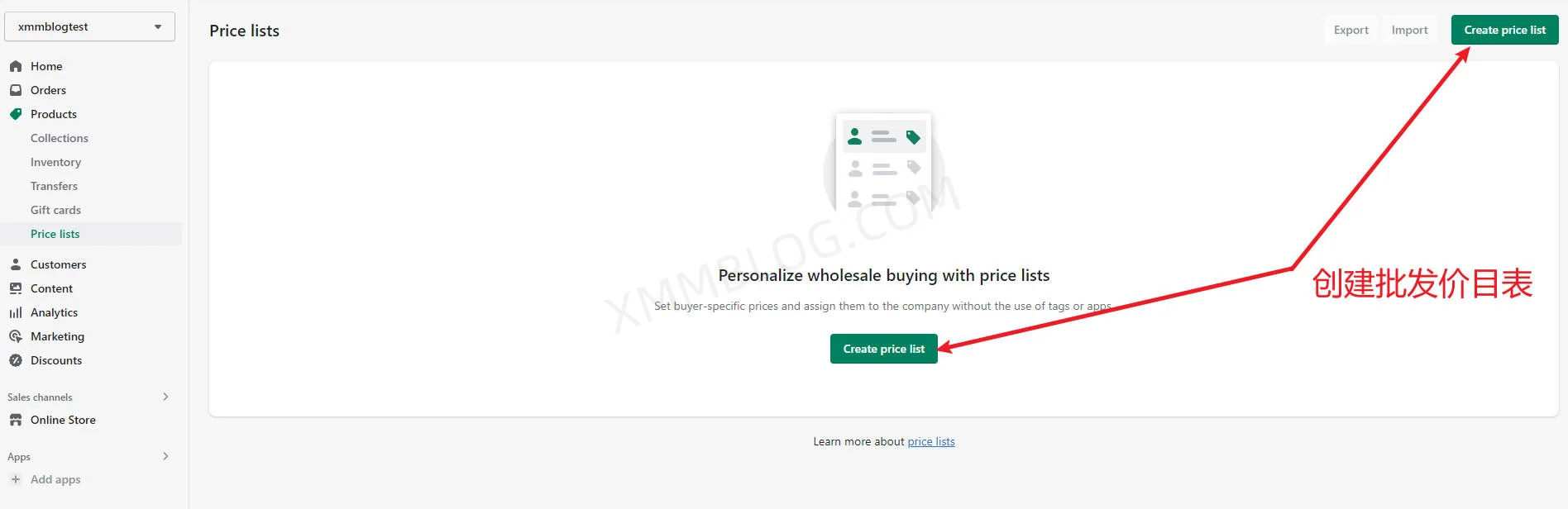Open the Inventory submenu item
Screen dimensions: 1568x509
coord(55,162)
